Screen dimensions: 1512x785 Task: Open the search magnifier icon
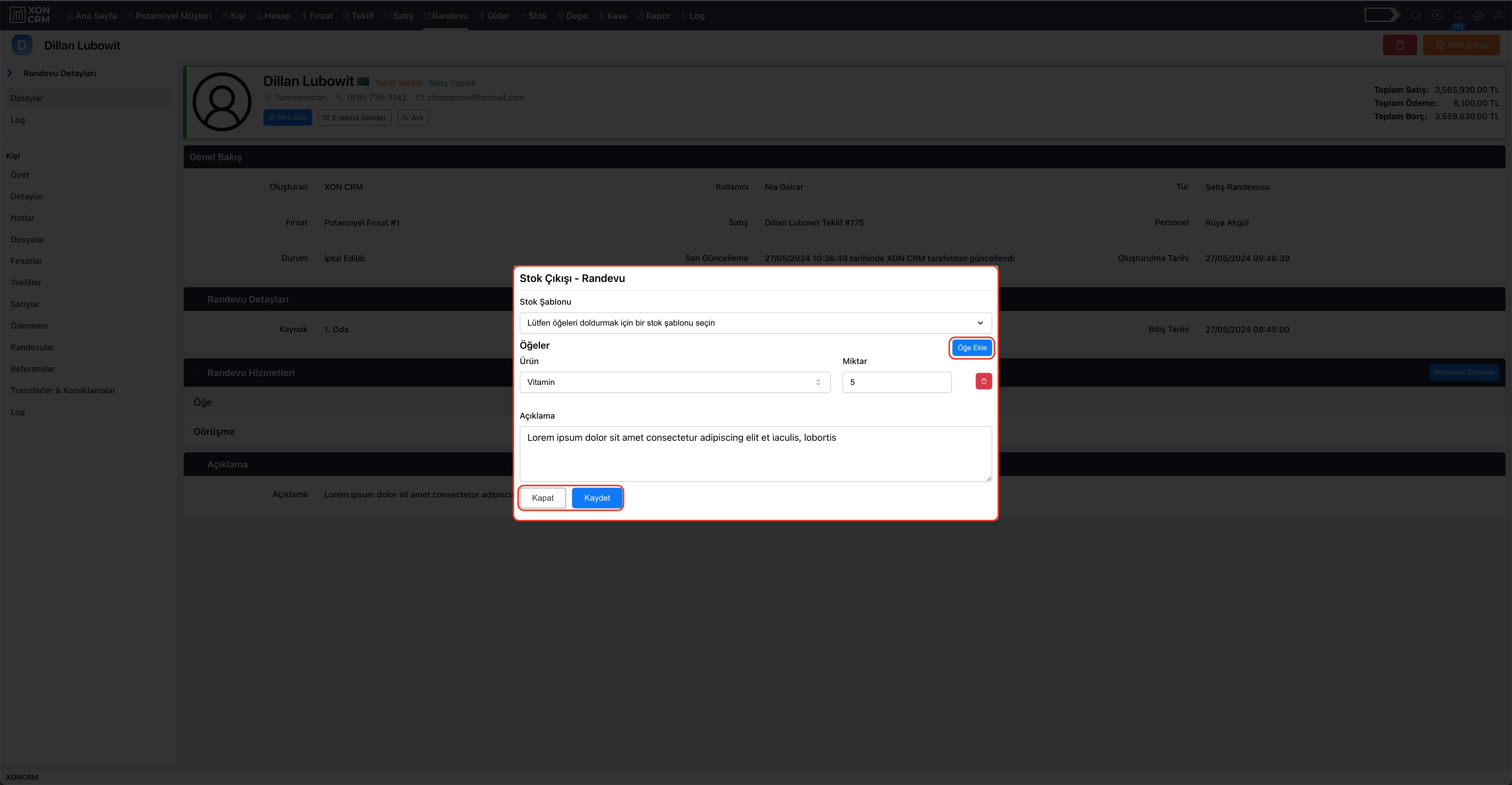1416,16
